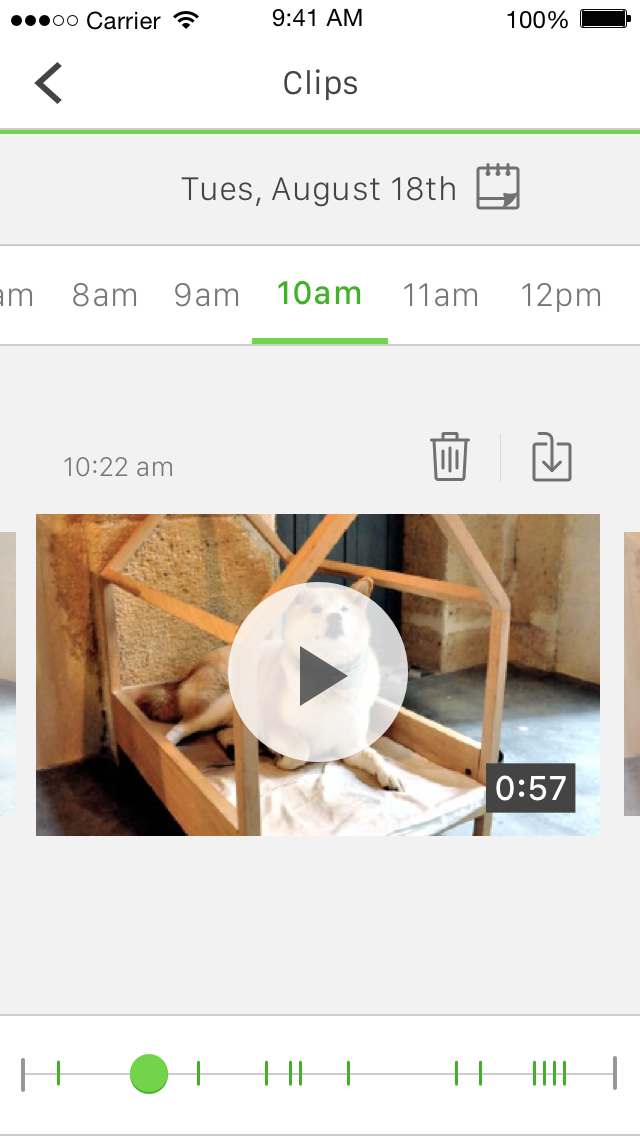Tap the Tues, August 18th date
640x1136 pixels.
tap(319, 189)
